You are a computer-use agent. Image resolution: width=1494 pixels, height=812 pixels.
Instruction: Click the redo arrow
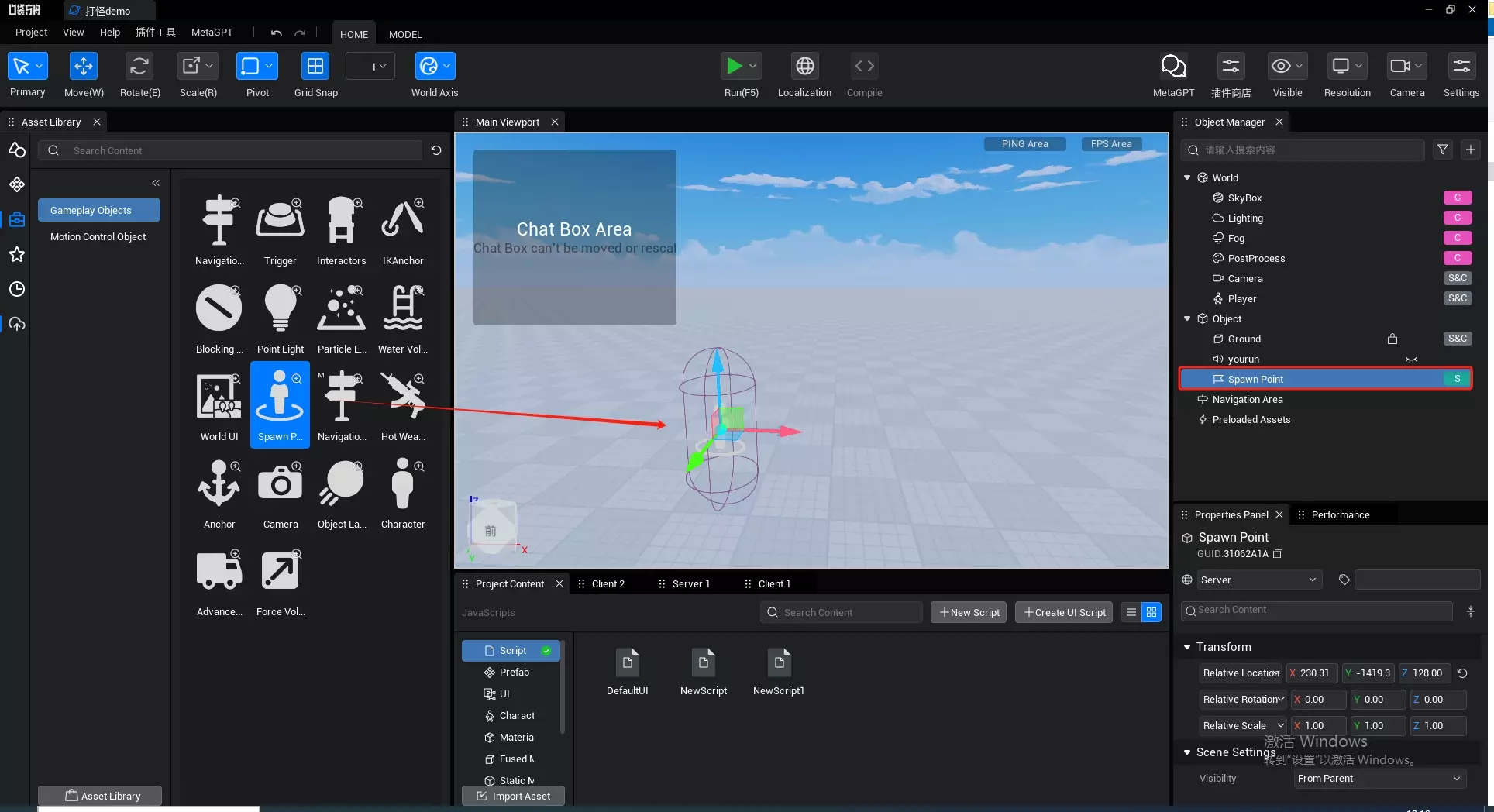click(300, 33)
